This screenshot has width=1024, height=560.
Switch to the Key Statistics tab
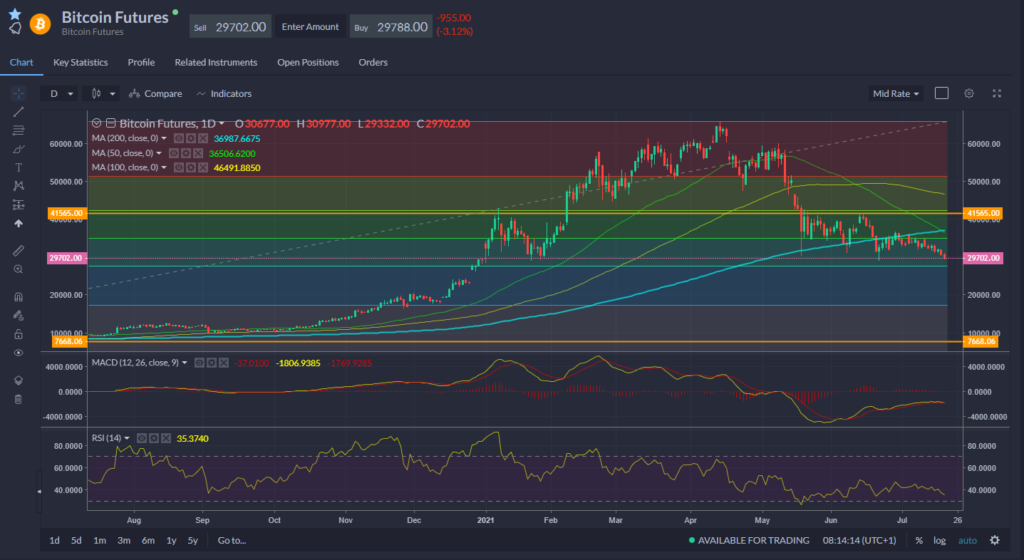click(81, 62)
